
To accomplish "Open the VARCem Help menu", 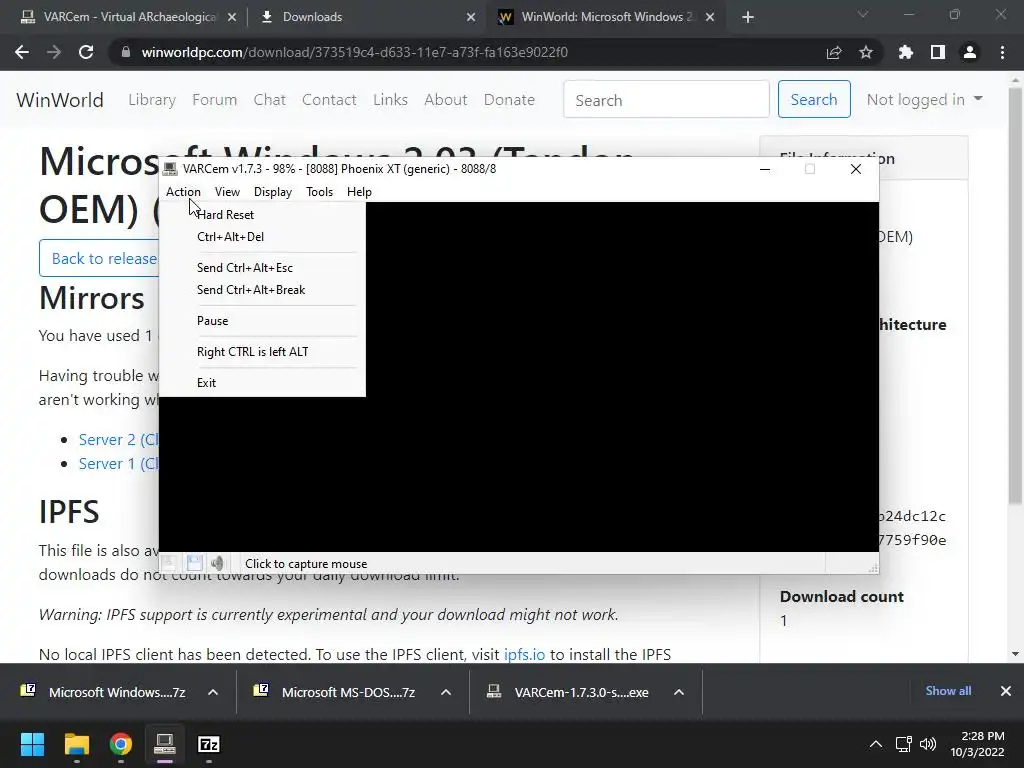I will (359, 192).
